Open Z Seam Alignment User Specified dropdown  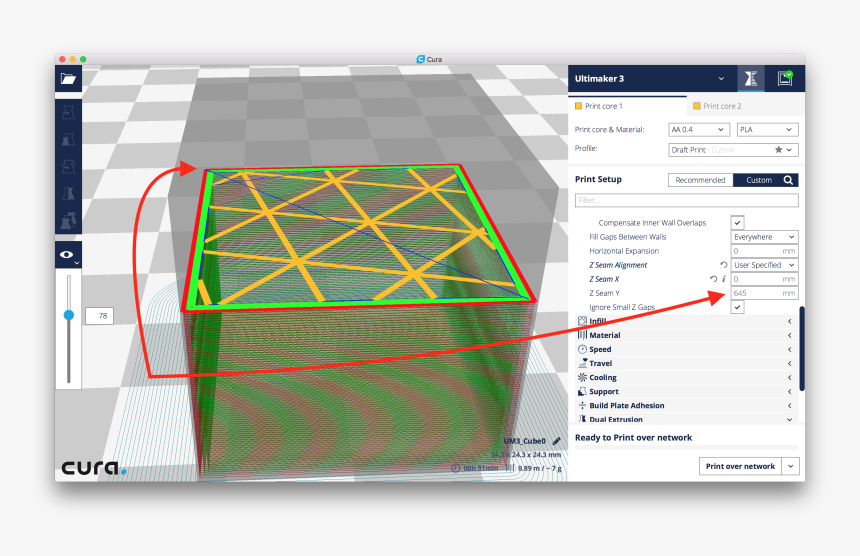[765, 265]
